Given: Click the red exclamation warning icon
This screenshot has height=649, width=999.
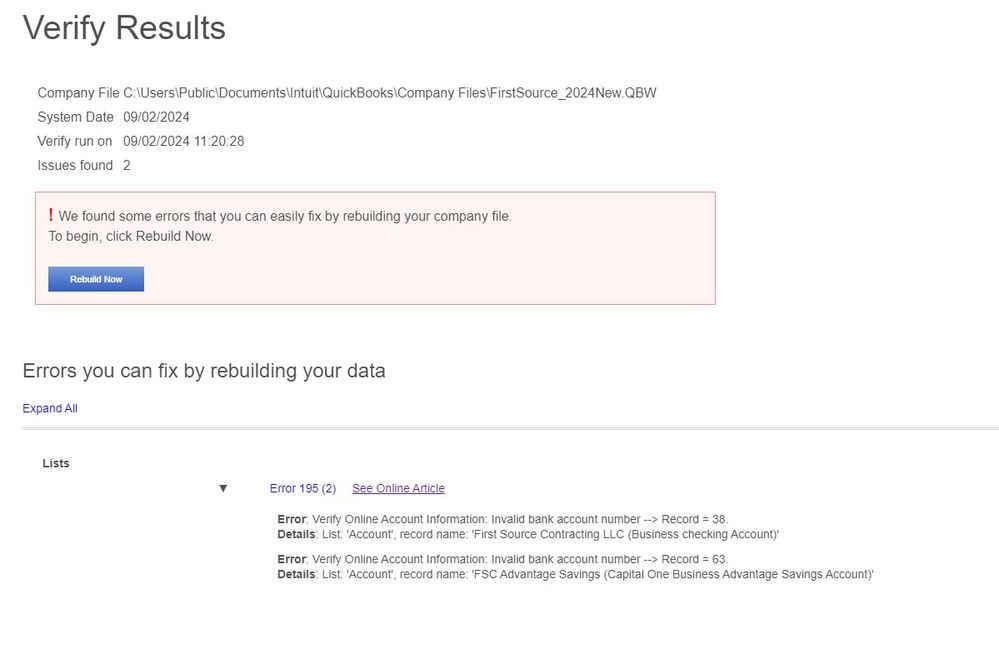Looking at the screenshot, I should 51,215.
